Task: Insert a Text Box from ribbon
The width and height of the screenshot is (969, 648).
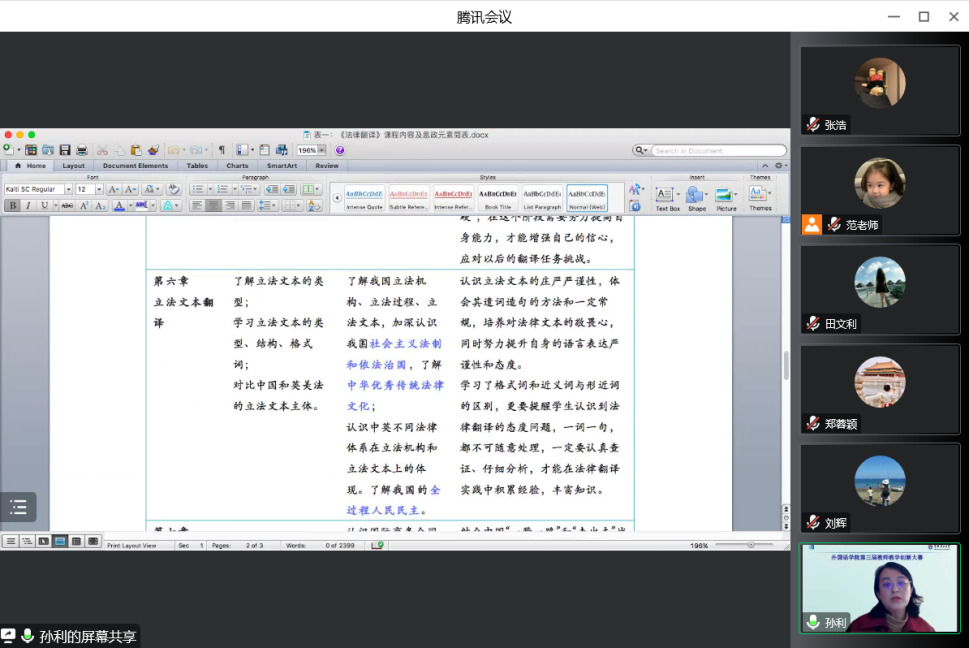Action: (667, 196)
